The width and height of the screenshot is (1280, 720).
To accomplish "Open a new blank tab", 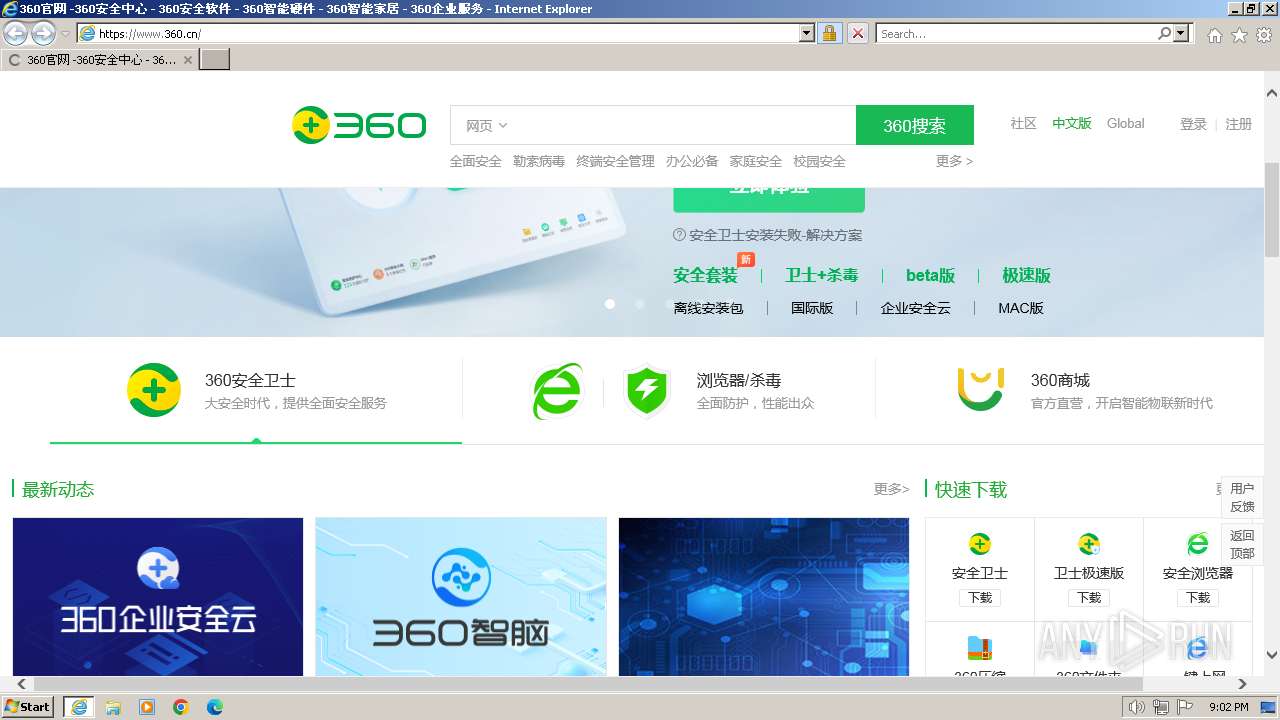I will tap(215, 60).
